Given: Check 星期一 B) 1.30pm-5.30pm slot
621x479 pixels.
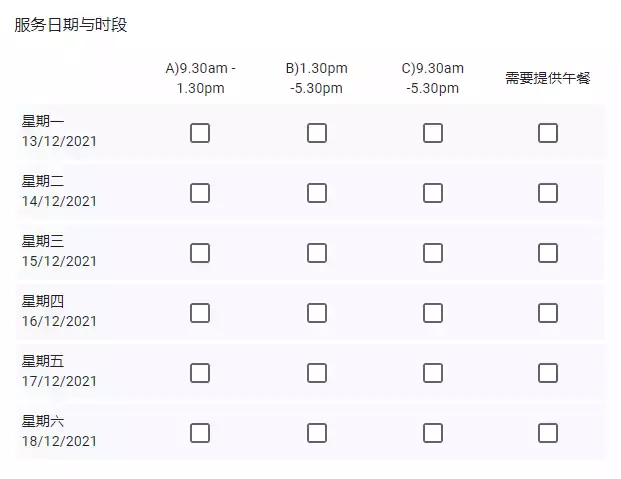Looking at the screenshot, I should coord(317,133).
